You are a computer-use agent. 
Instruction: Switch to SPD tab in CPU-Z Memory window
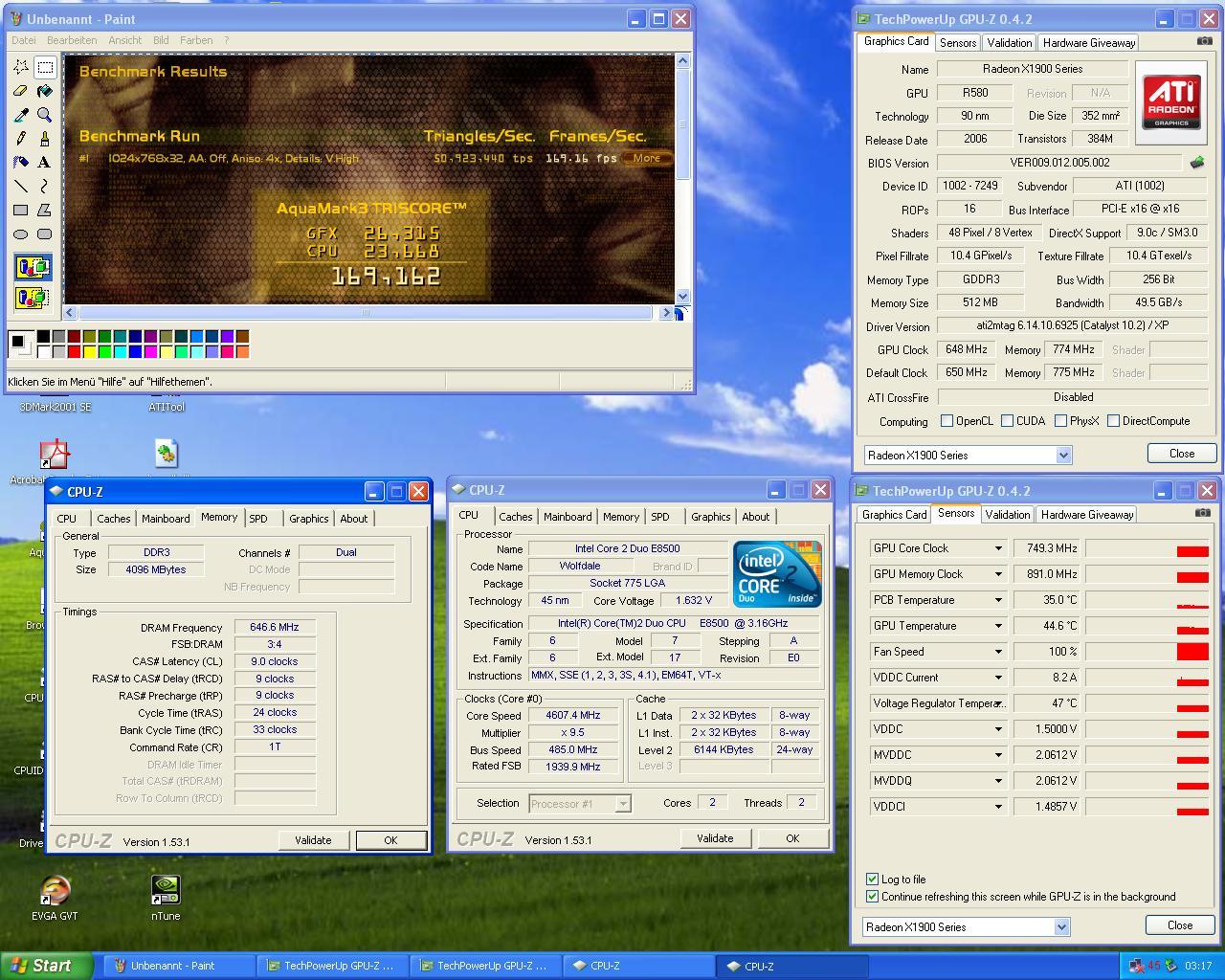258,518
